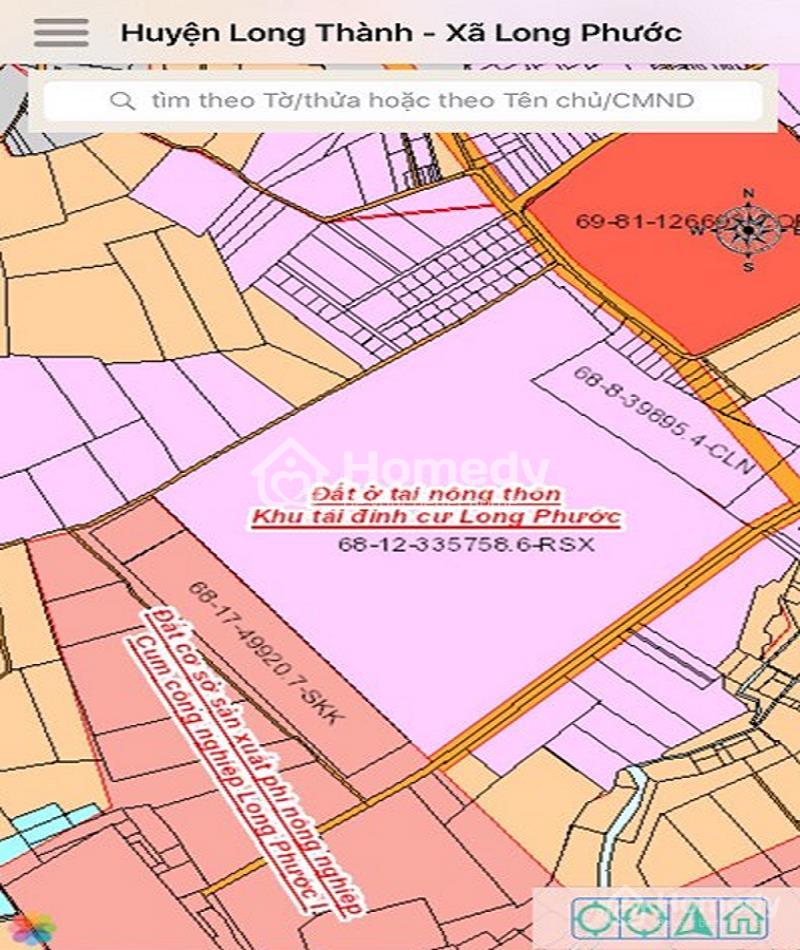Click the home view icon

tap(742, 918)
